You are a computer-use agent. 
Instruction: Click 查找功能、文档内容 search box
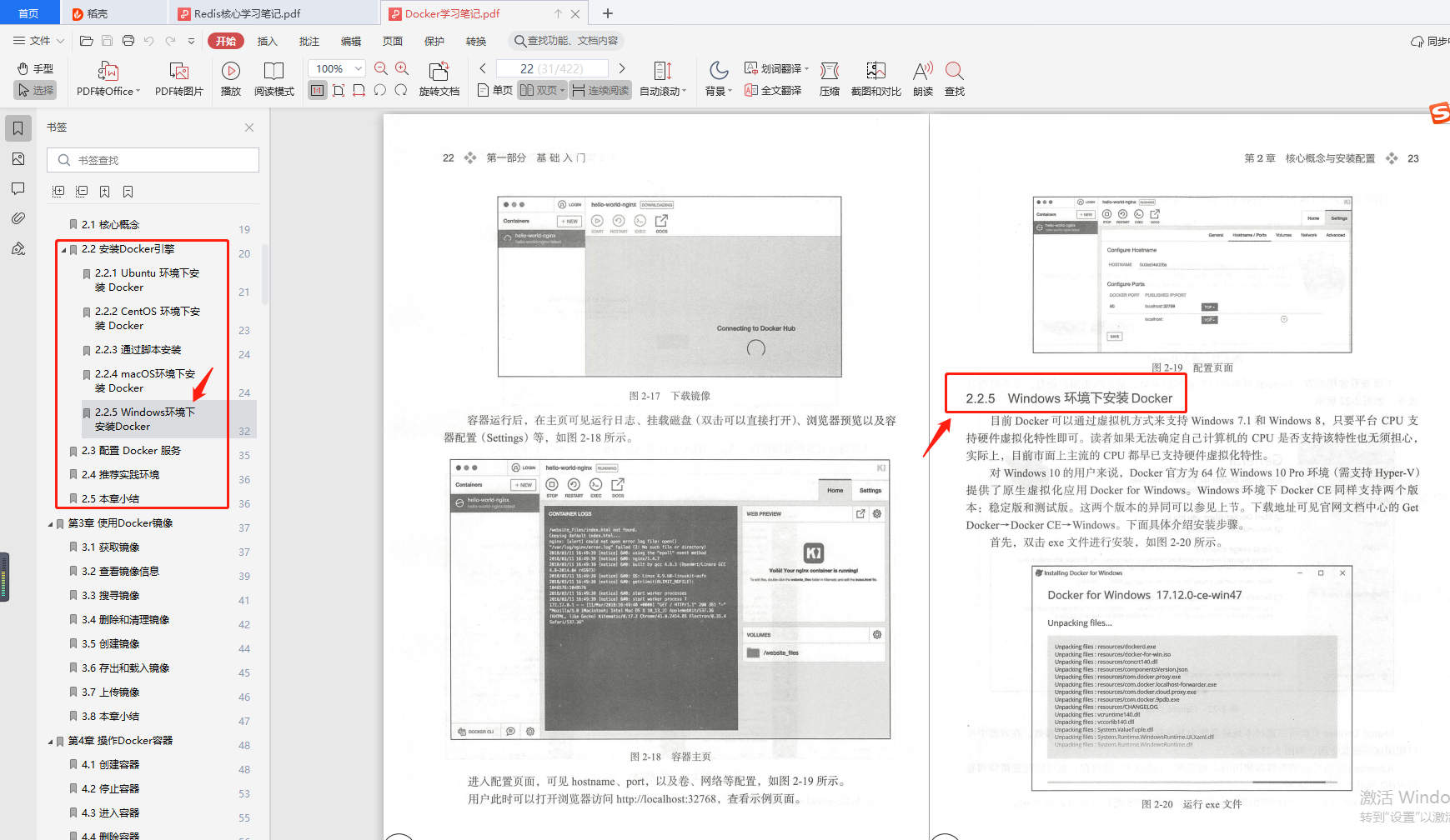[x=566, y=41]
